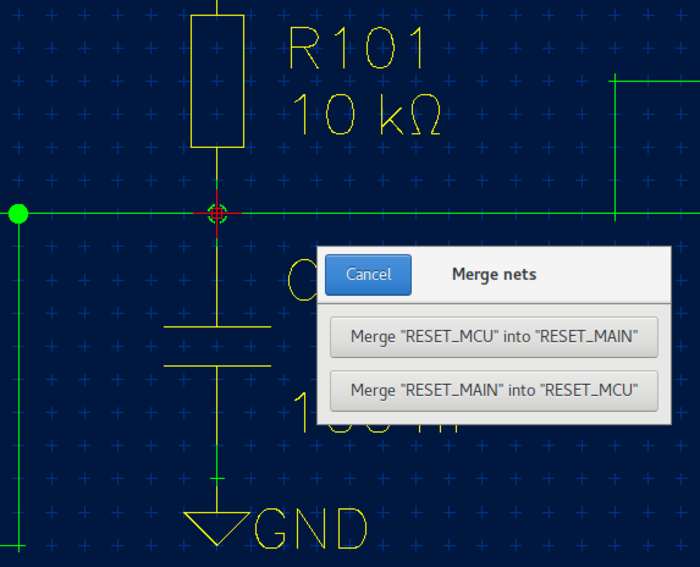The height and width of the screenshot is (567, 700).
Task: Select the green wire corner at upper right
Action: click(x=614, y=80)
